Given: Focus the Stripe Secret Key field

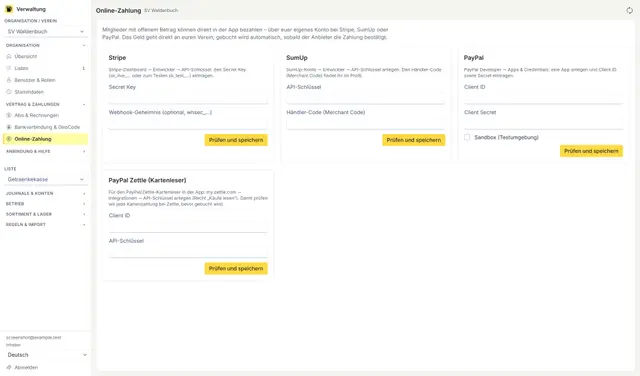Looking at the screenshot, I should point(188,98).
